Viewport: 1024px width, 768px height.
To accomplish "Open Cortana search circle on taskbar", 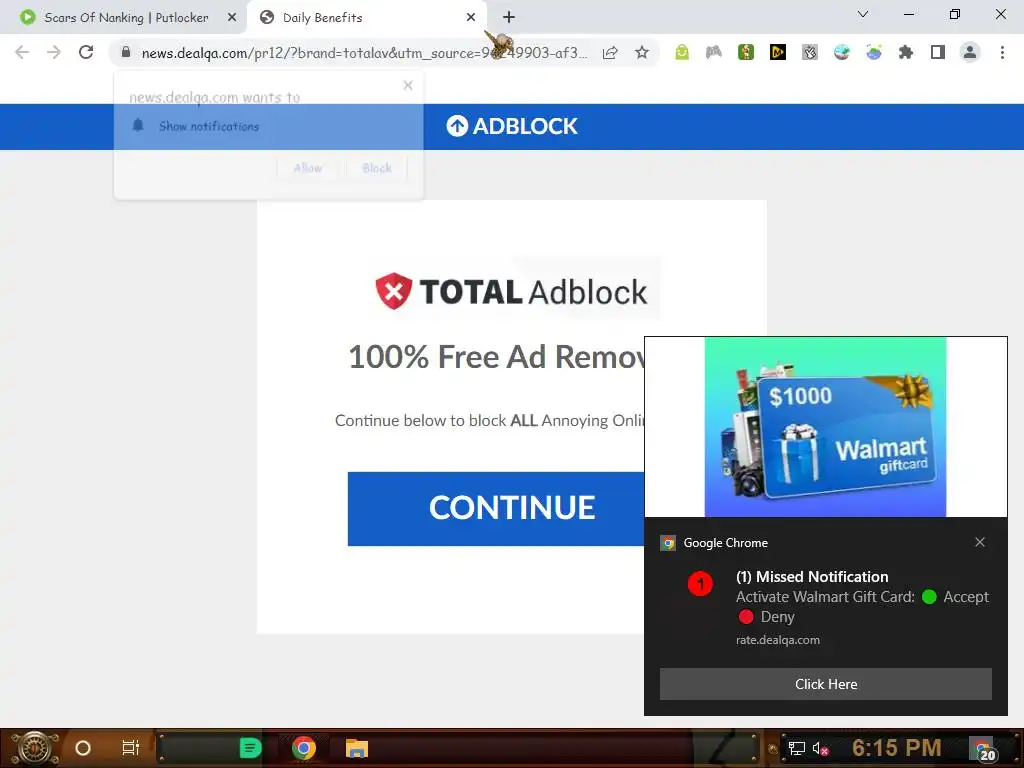I will (x=83, y=748).
